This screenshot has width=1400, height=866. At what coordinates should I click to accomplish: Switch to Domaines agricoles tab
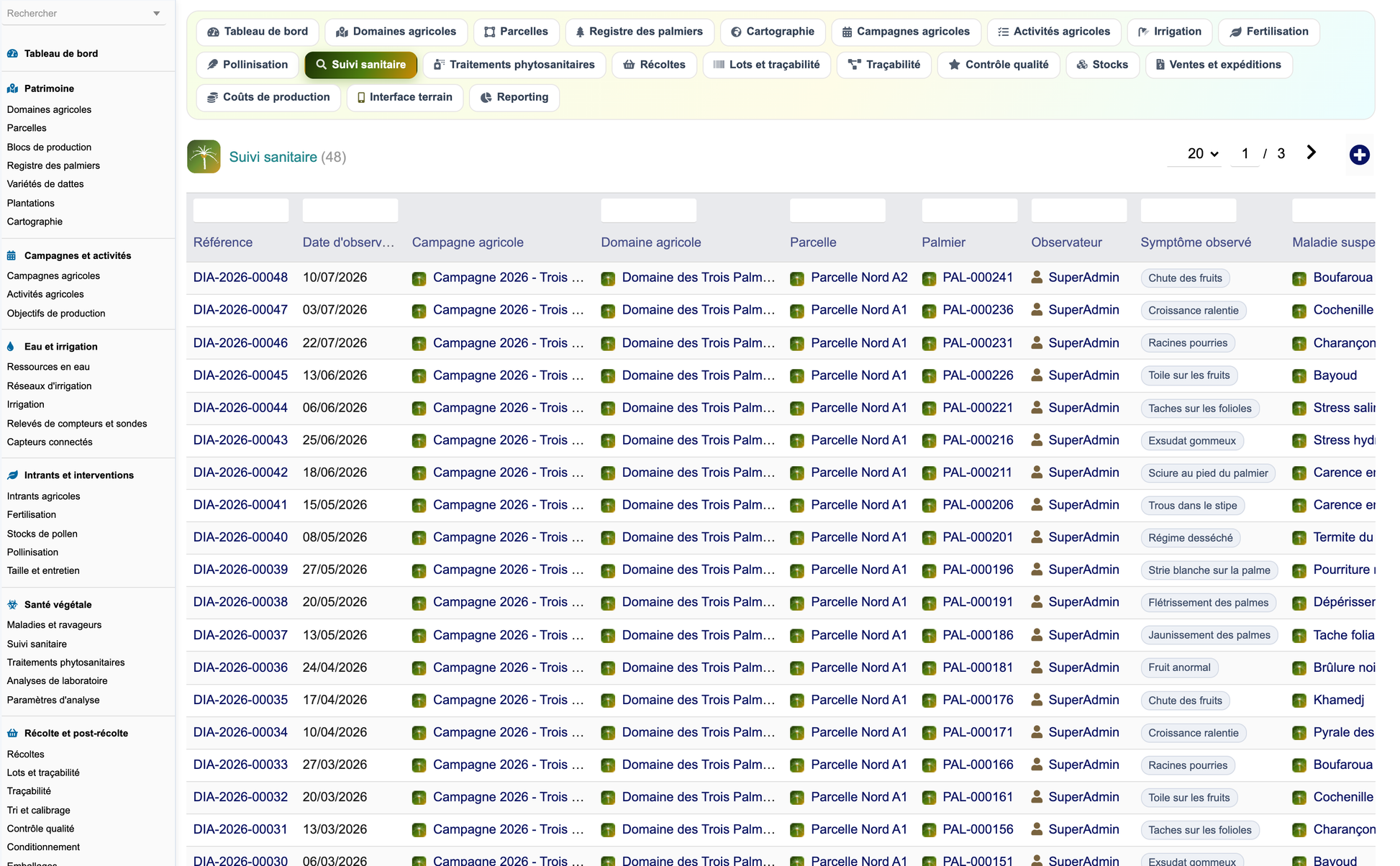point(396,32)
